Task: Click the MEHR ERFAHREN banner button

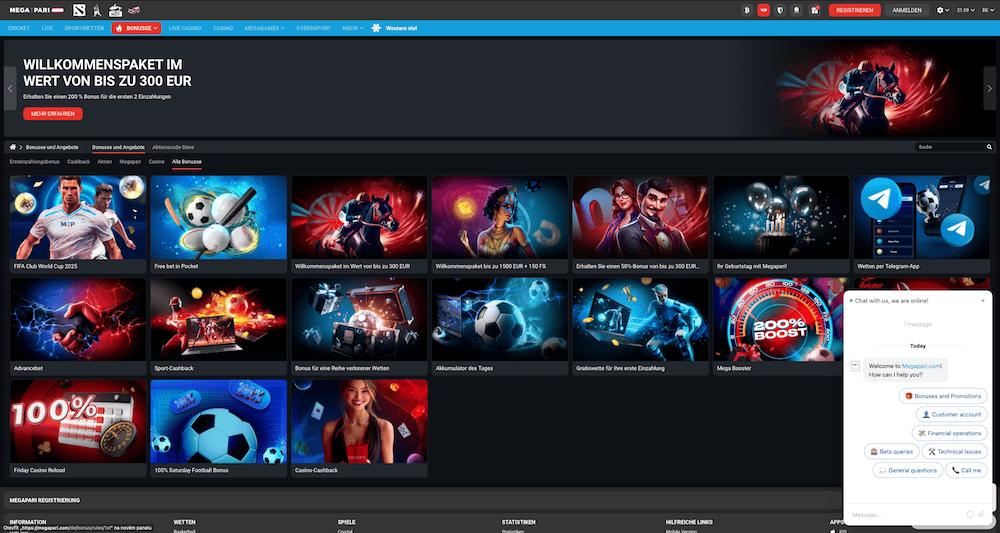Action: point(52,114)
